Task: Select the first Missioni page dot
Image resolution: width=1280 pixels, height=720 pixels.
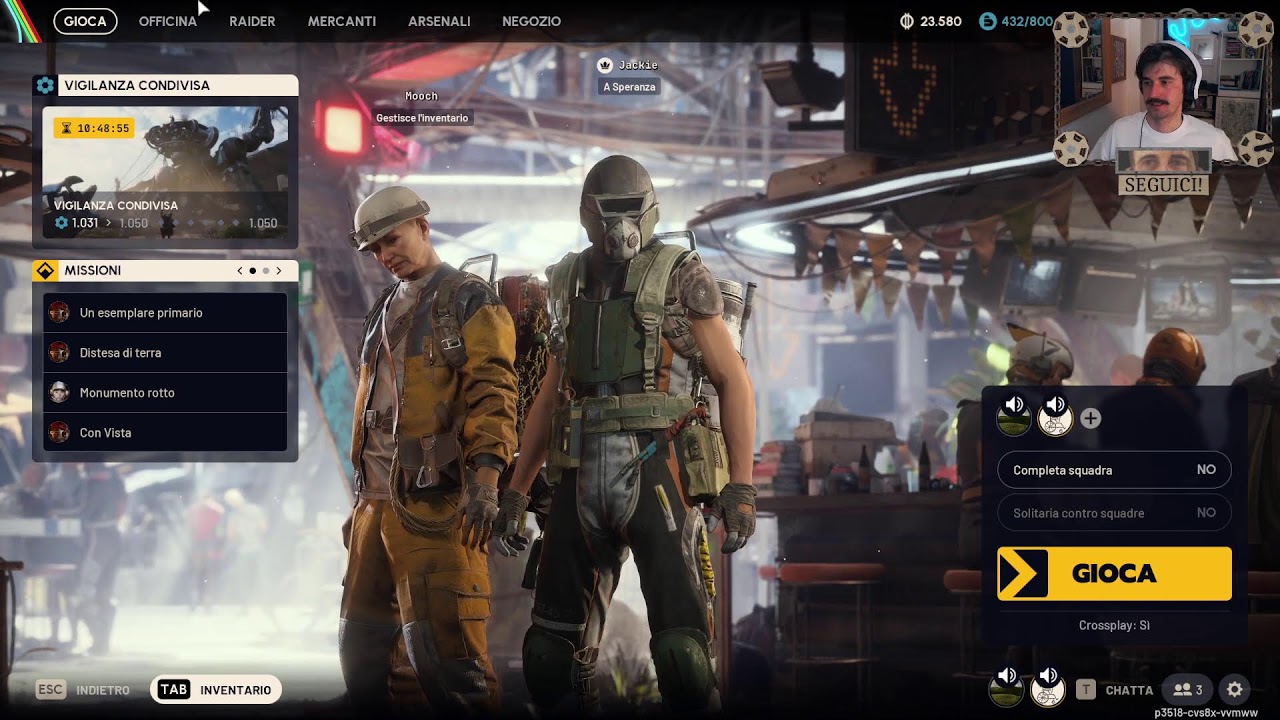Action: pyautogui.click(x=252, y=270)
